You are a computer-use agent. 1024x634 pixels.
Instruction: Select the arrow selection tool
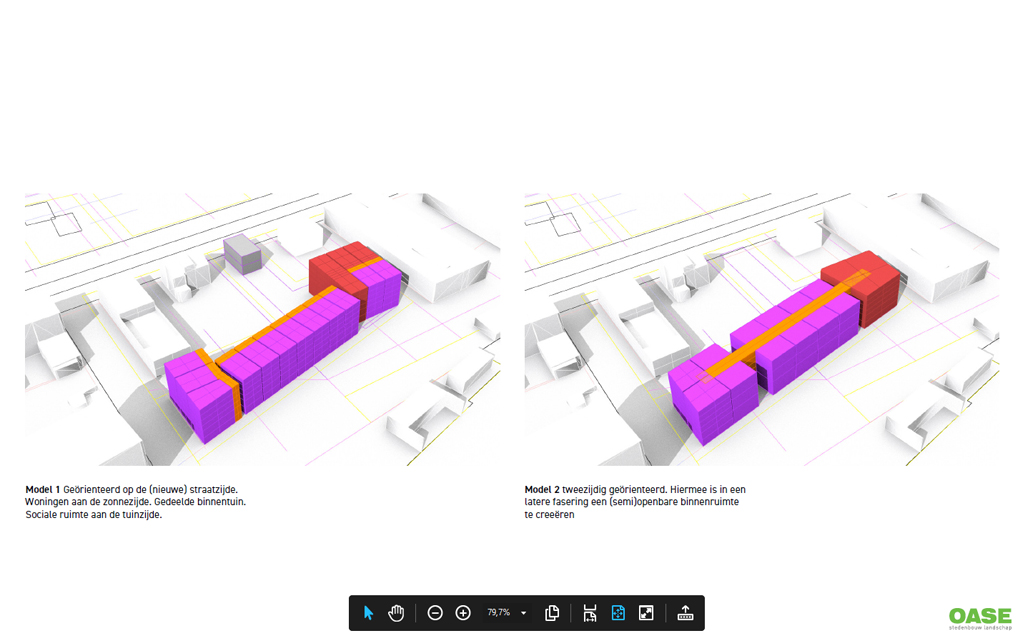(x=368, y=613)
